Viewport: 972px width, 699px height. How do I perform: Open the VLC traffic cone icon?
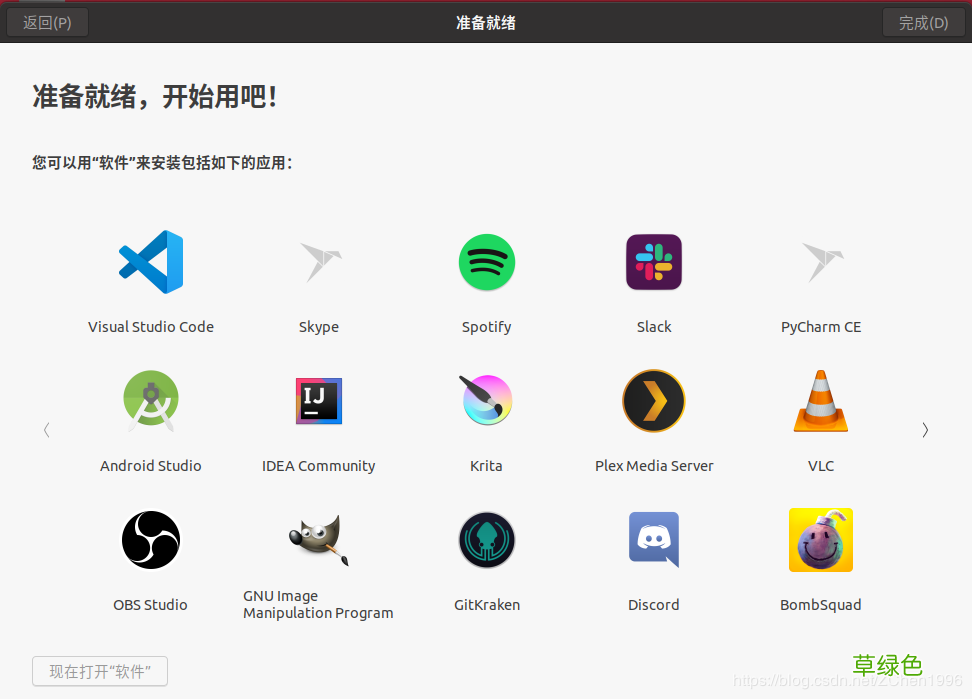click(820, 401)
